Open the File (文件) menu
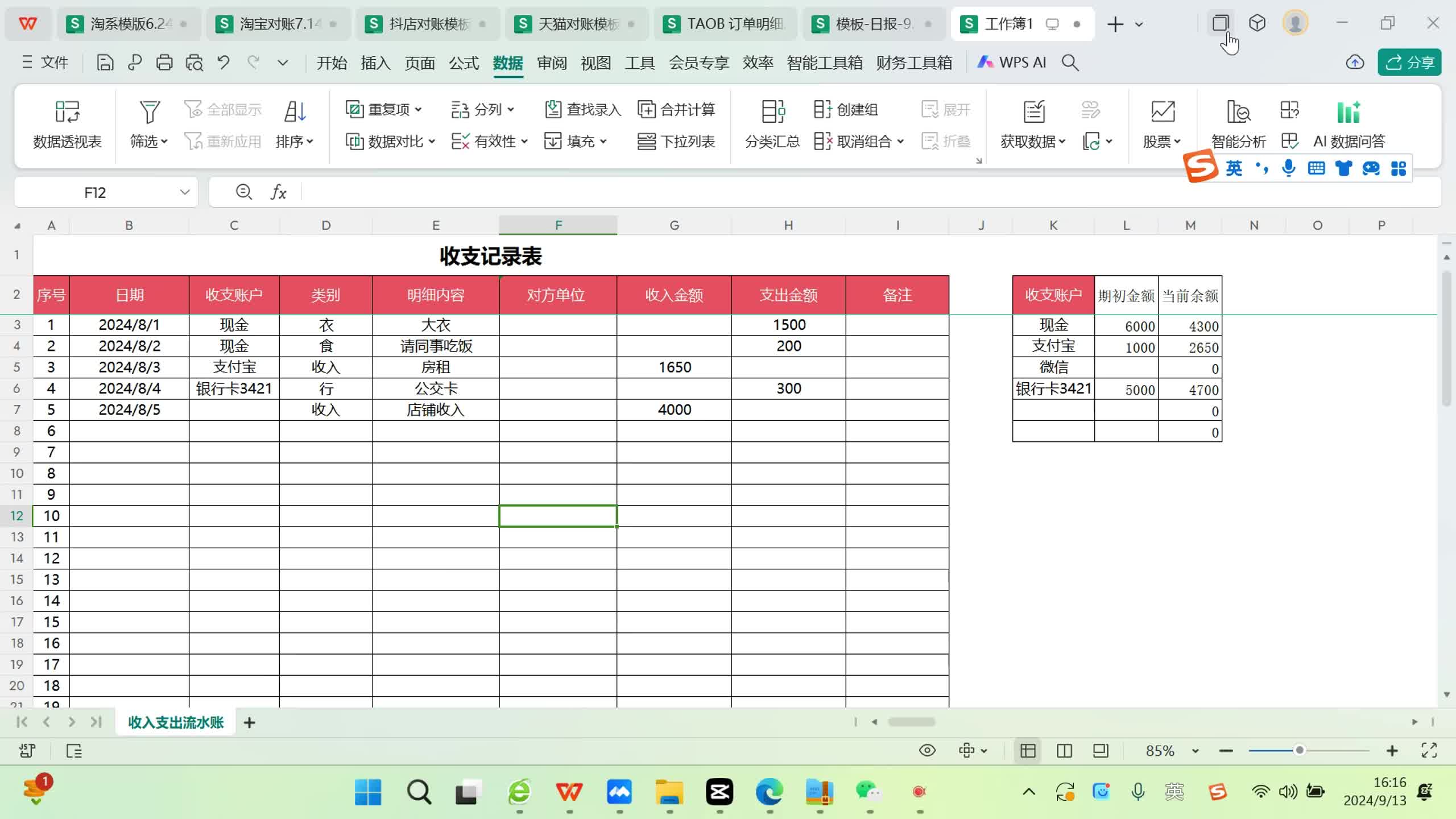Image resolution: width=1456 pixels, height=819 pixels. tap(44, 63)
